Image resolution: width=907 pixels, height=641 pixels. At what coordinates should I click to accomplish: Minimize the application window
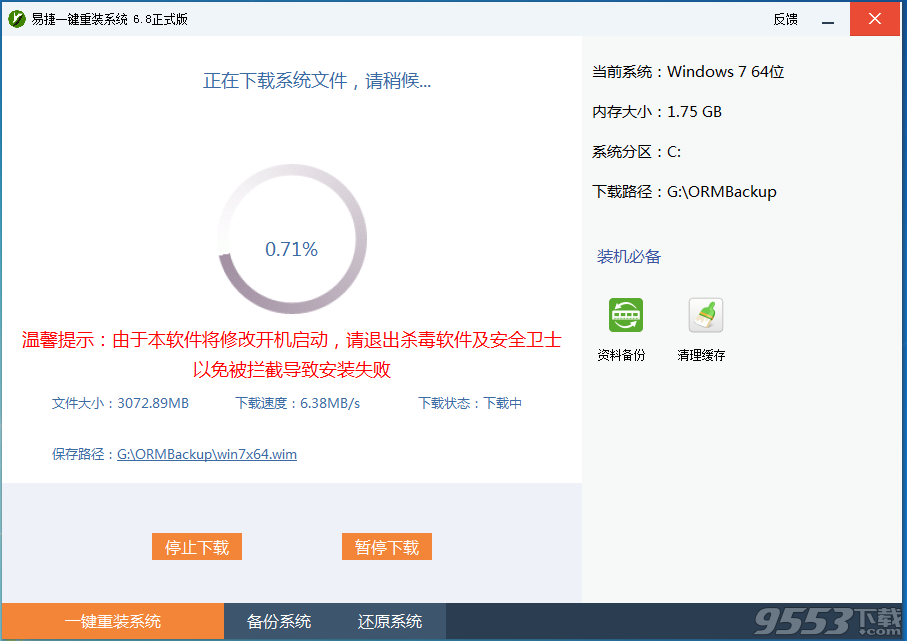click(828, 19)
